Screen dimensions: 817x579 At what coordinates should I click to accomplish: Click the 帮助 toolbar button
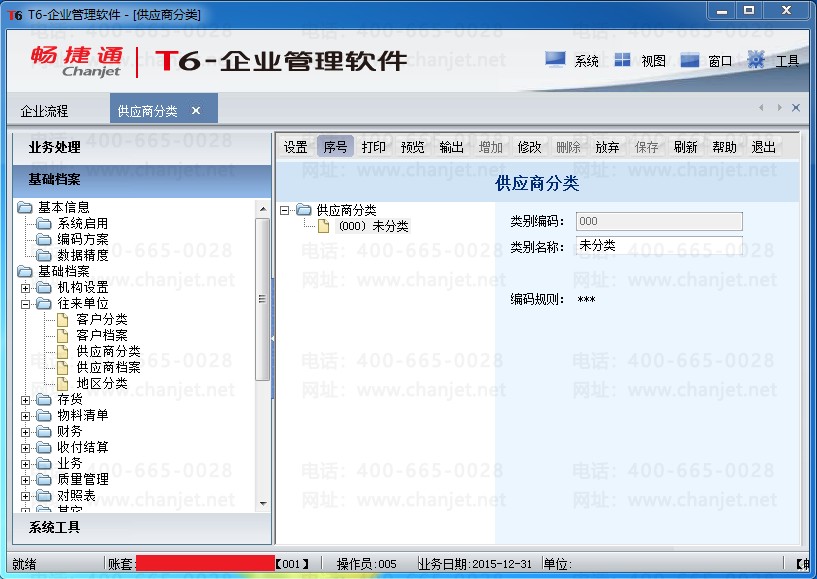724,147
